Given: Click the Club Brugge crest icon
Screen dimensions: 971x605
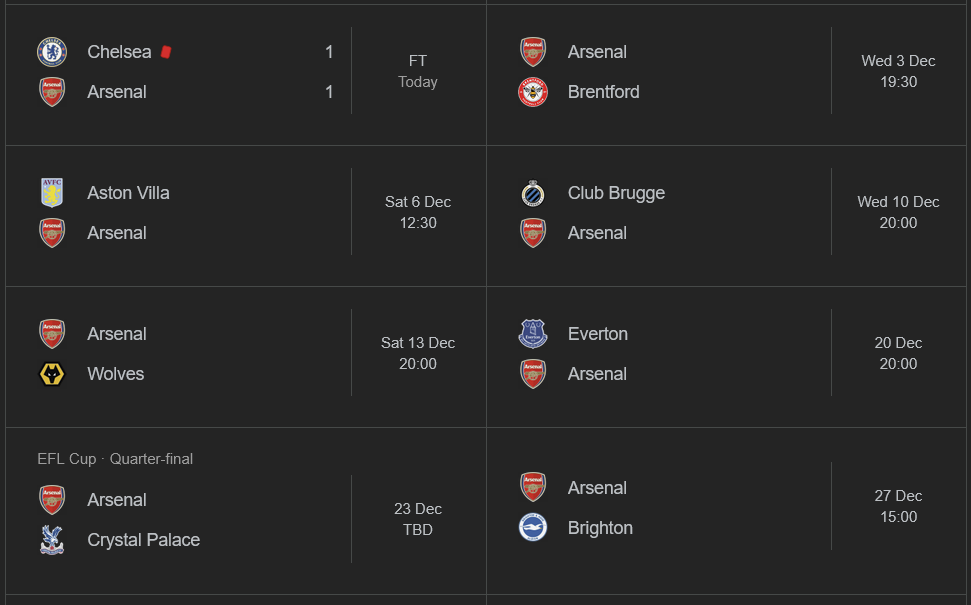Looking at the screenshot, I should [x=533, y=193].
